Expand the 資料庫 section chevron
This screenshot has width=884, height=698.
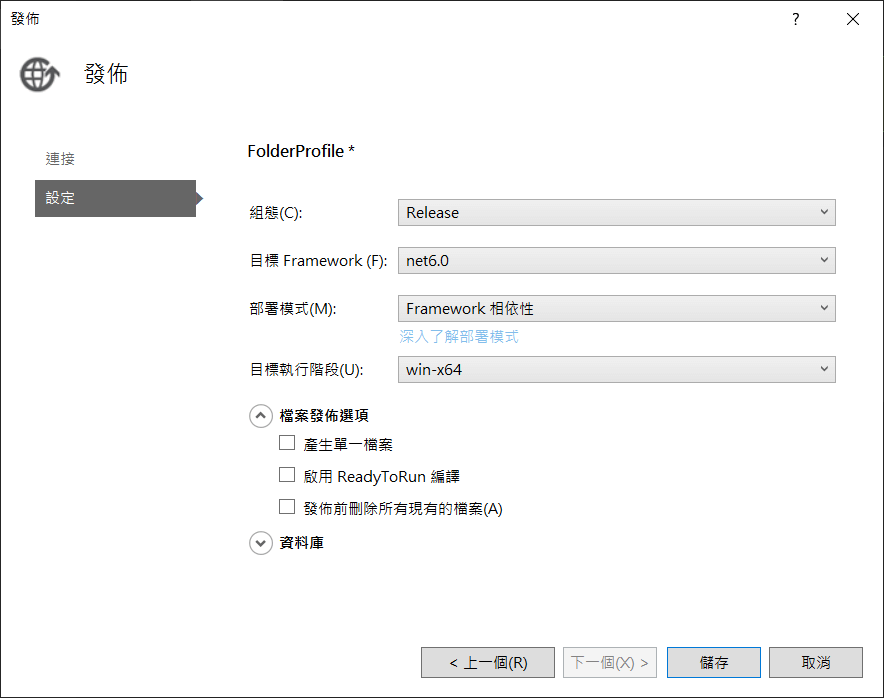pyautogui.click(x=261, y=543)
